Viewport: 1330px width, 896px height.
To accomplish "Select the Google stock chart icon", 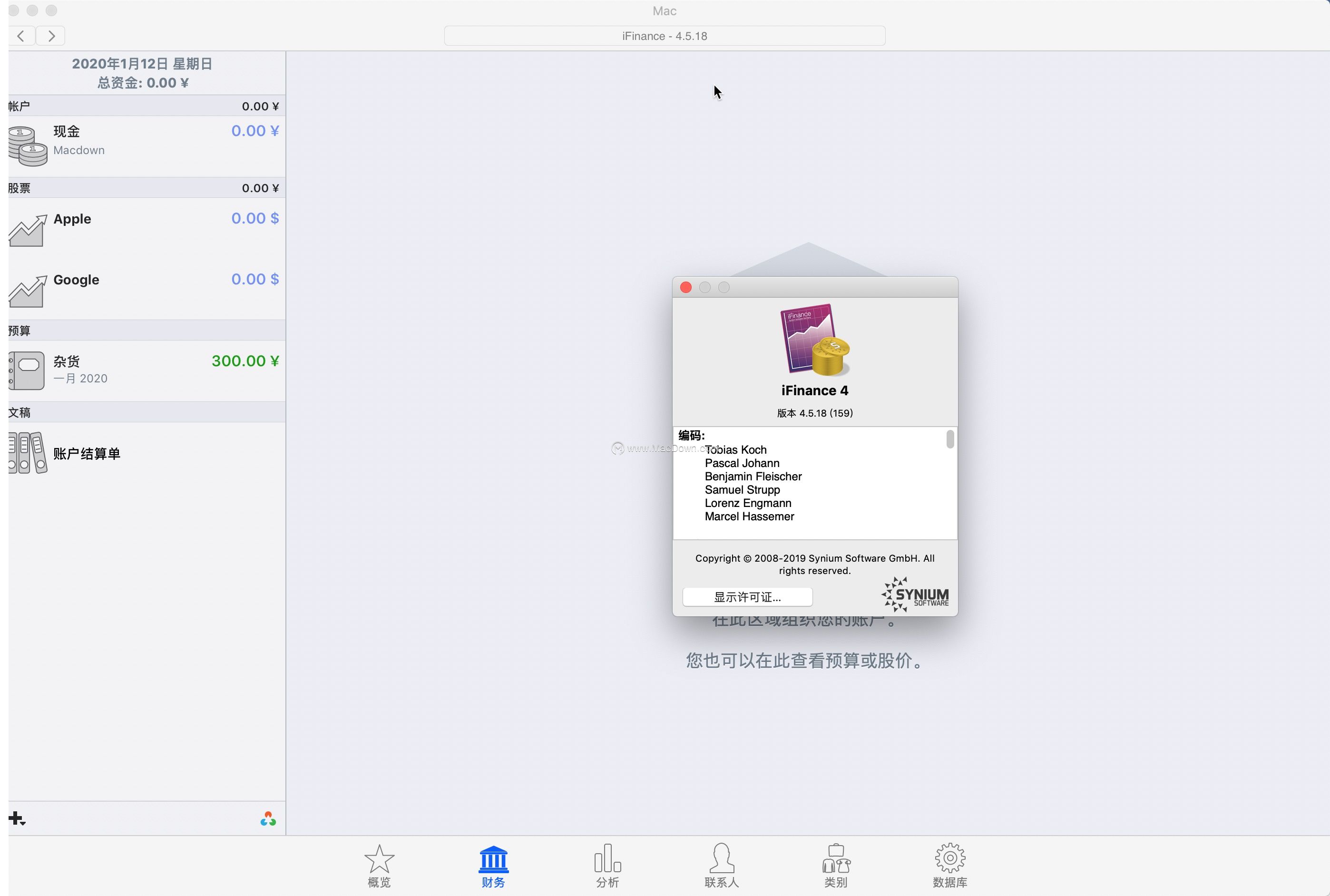I will tap(28, 291).
